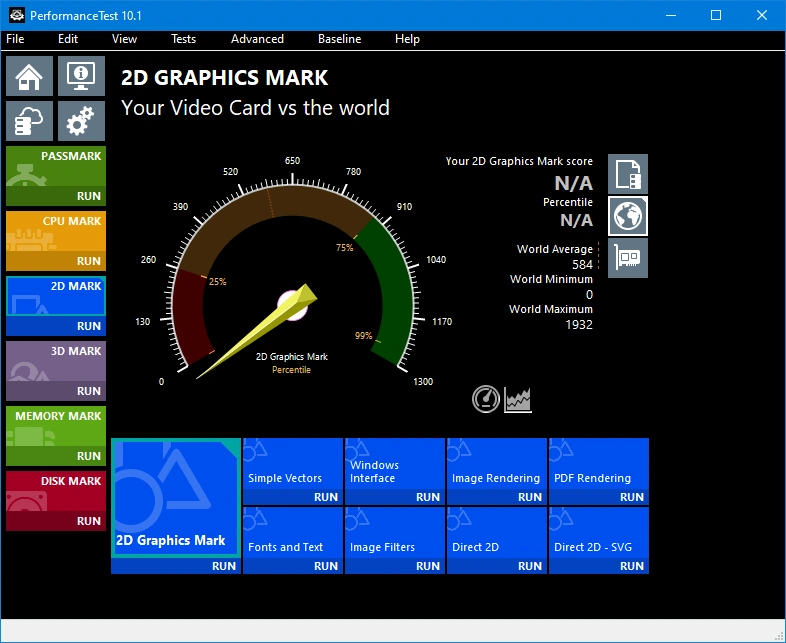Viewport: 786px width, 643px height.
Task: Minimize the PerformanceTest window
Action: click(x=671, y=16)
